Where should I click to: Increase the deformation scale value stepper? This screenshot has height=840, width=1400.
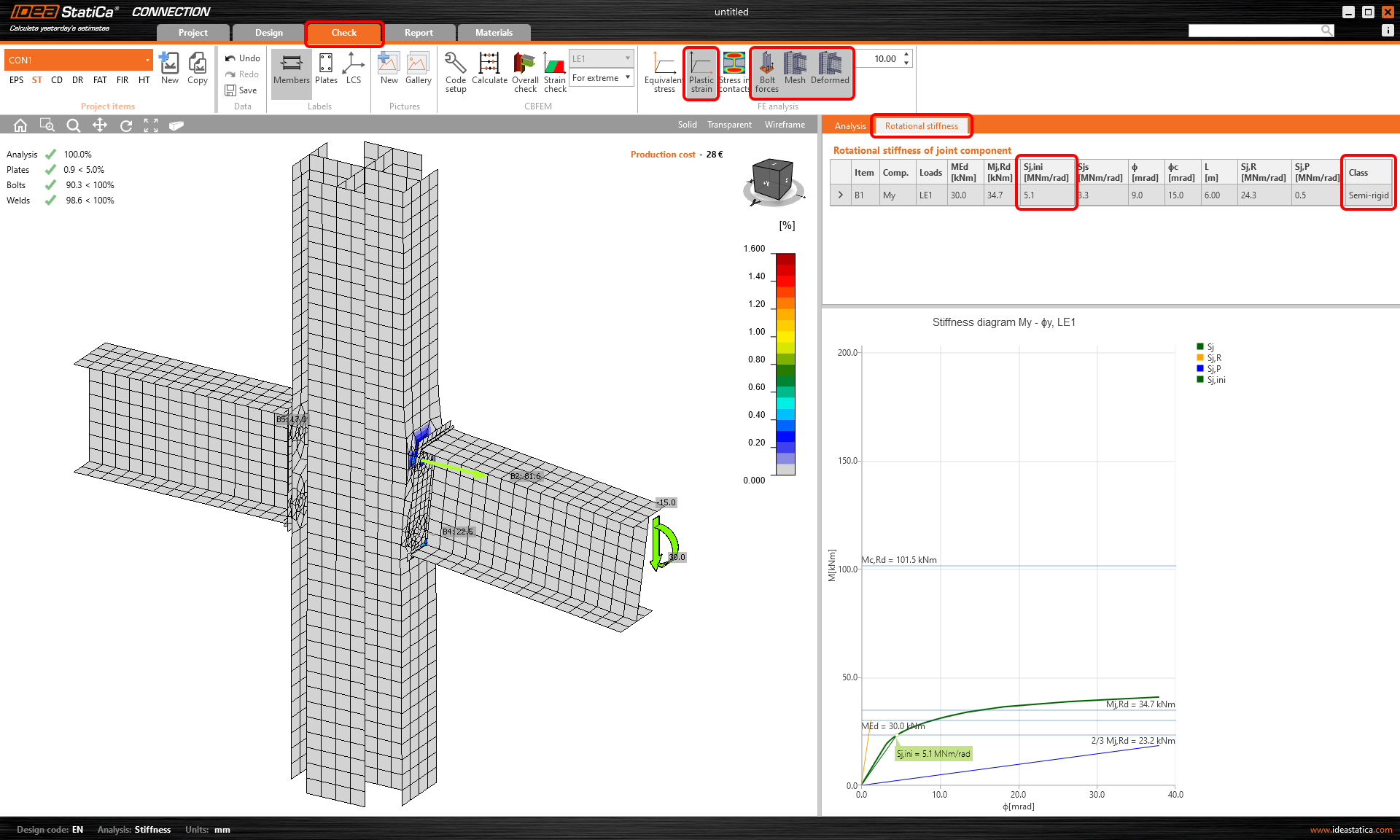[x=906, y=54]
